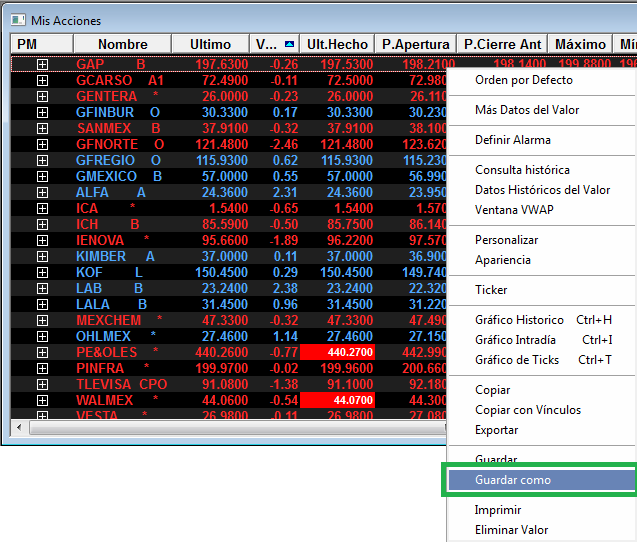Sort by the Nombre column header
The width and height of the screenshot is (637, 547).
click(x=123, y=44)
